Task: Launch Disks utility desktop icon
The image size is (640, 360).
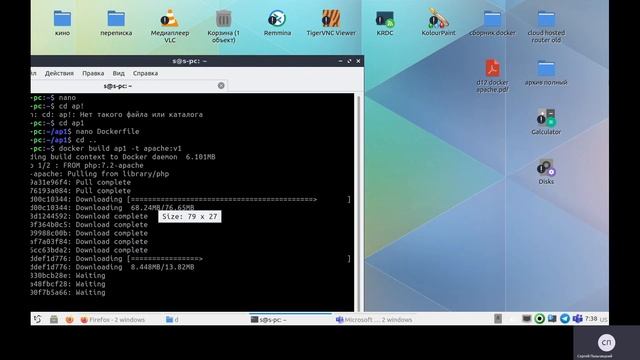Action: 546,171
